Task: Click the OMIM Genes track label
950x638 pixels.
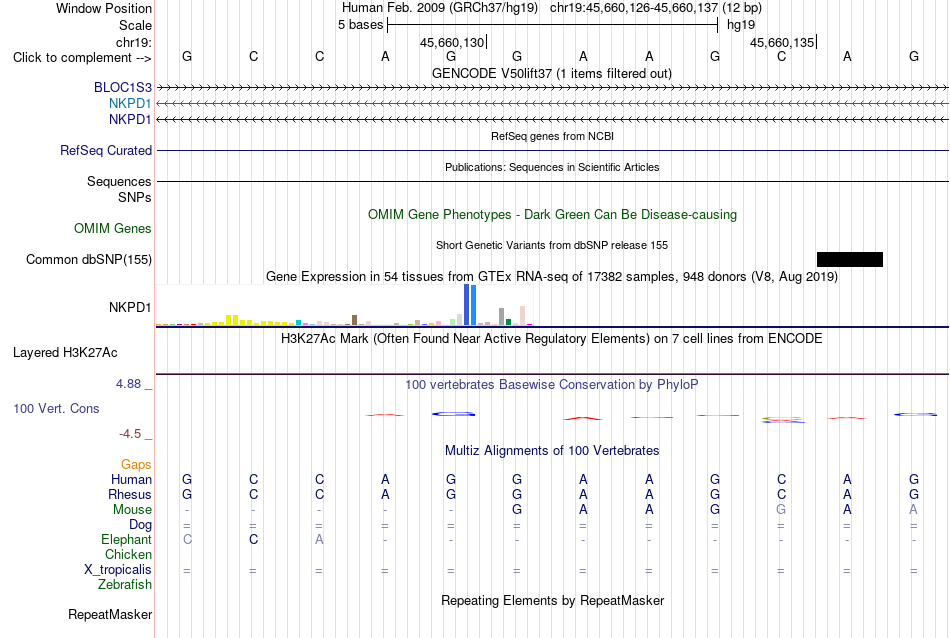Action: click(113, 228)
